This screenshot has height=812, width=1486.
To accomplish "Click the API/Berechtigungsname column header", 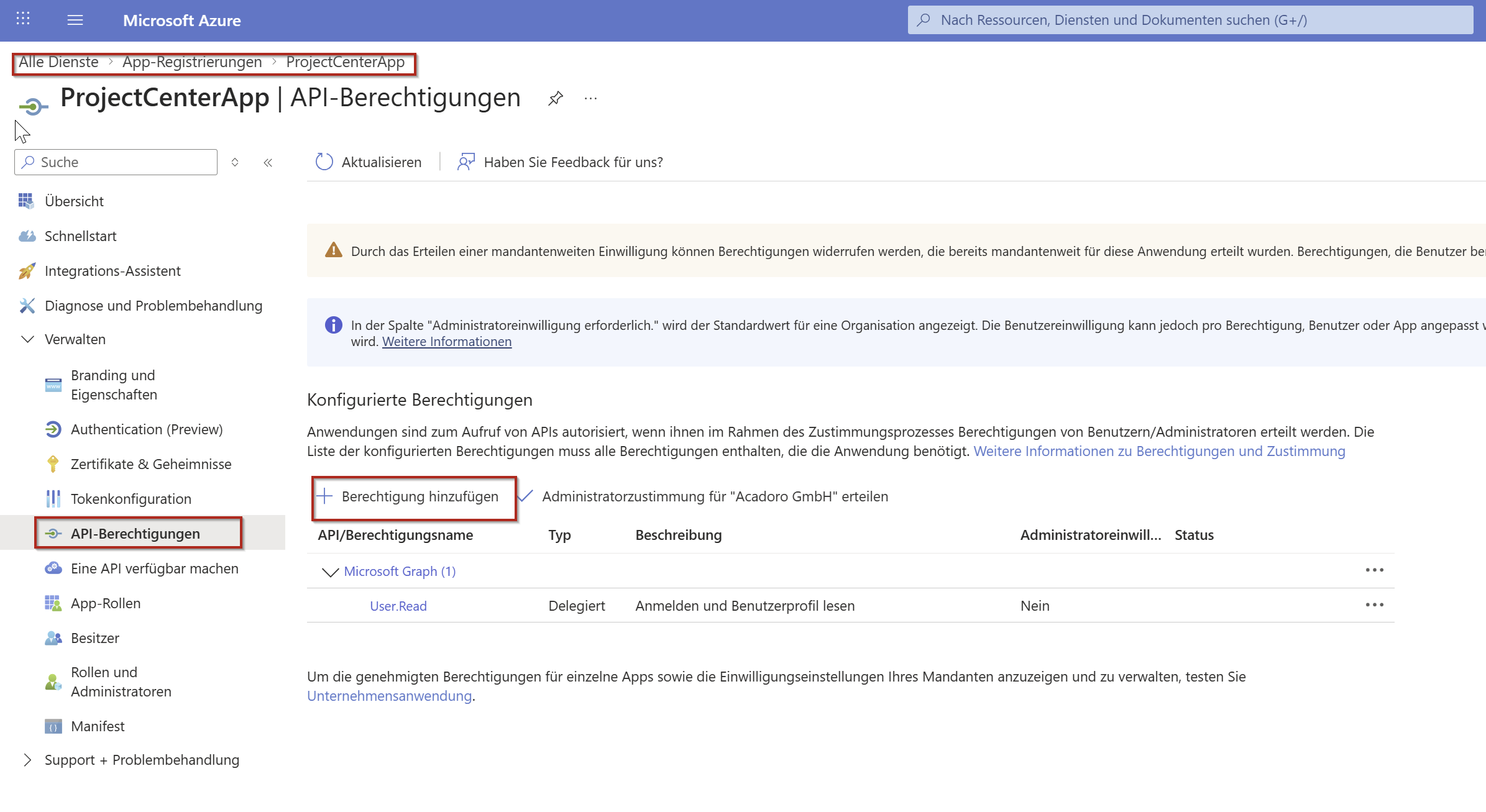I will coord(395,535).
